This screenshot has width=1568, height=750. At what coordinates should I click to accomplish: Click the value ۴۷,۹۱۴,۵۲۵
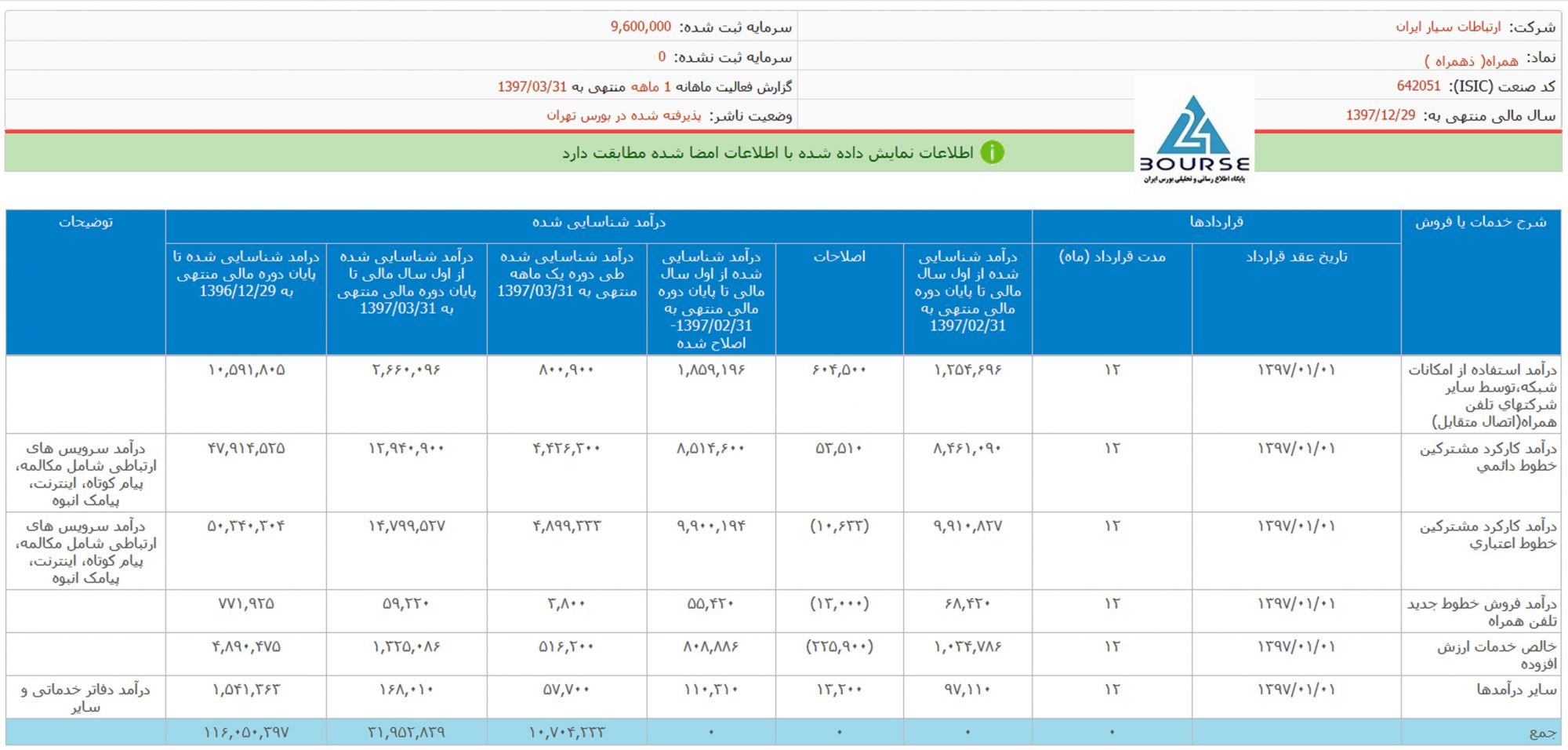[x=246, y=448]
